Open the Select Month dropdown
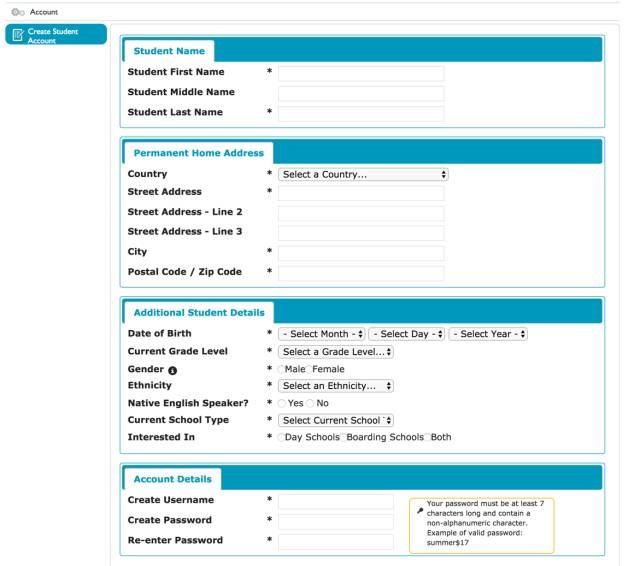 click(321, 334)
